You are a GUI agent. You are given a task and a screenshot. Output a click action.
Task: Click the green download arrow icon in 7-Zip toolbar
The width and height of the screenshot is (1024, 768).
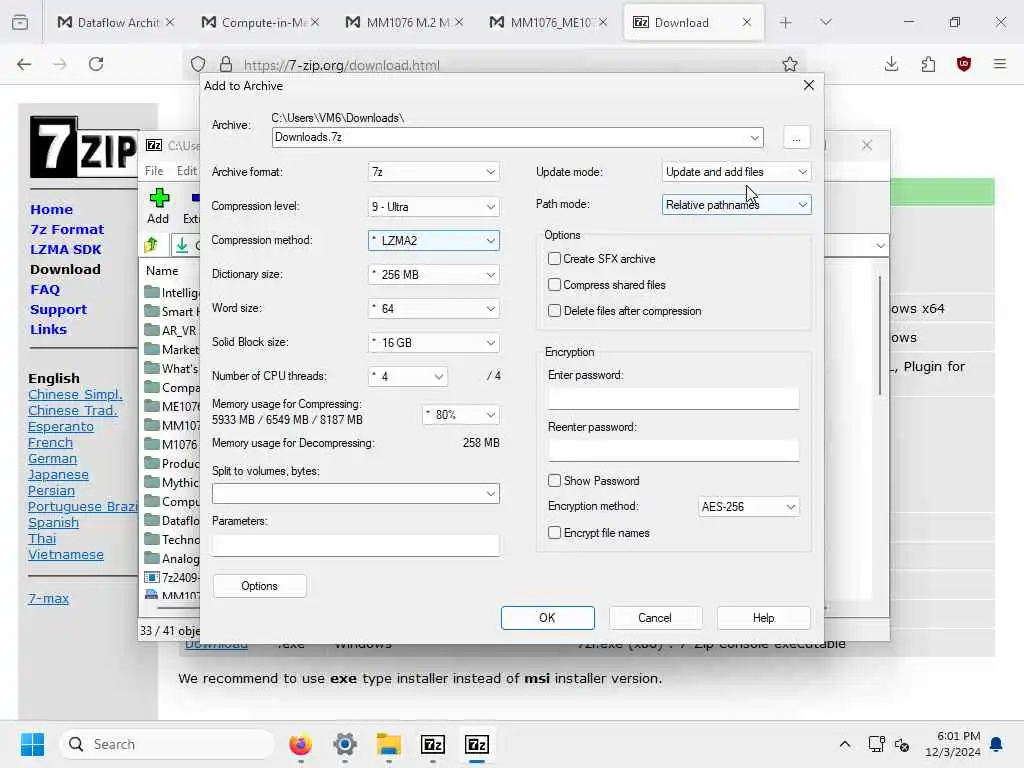[182, 245]
